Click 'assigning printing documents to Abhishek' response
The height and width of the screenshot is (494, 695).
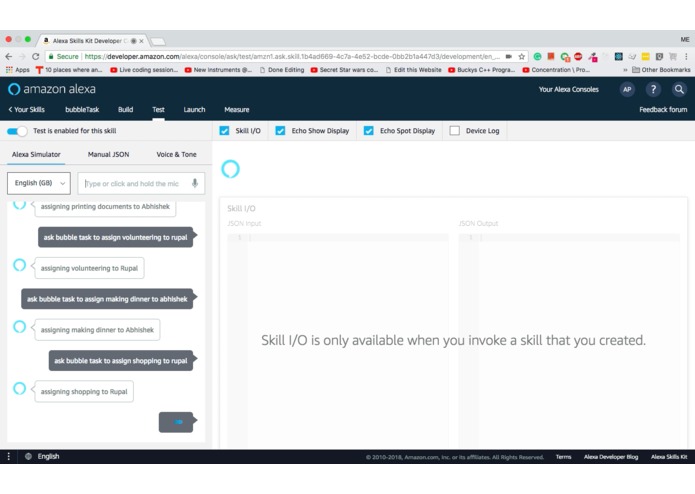click(x=105, y=207)
